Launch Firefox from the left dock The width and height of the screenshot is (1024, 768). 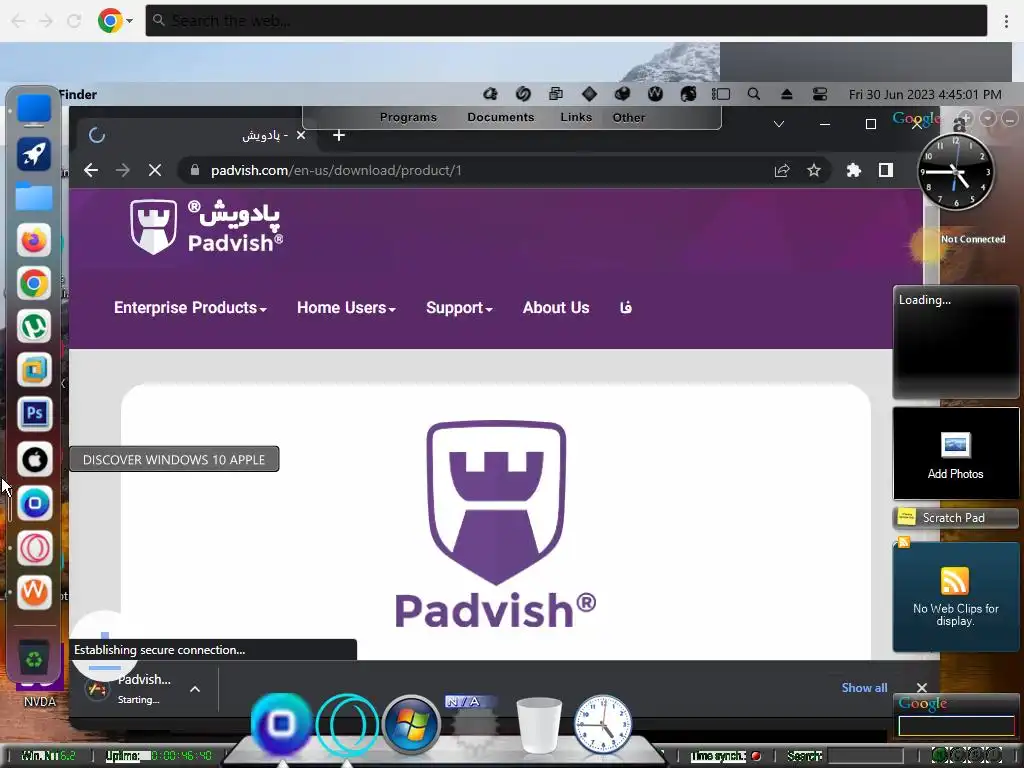[34, 240]
